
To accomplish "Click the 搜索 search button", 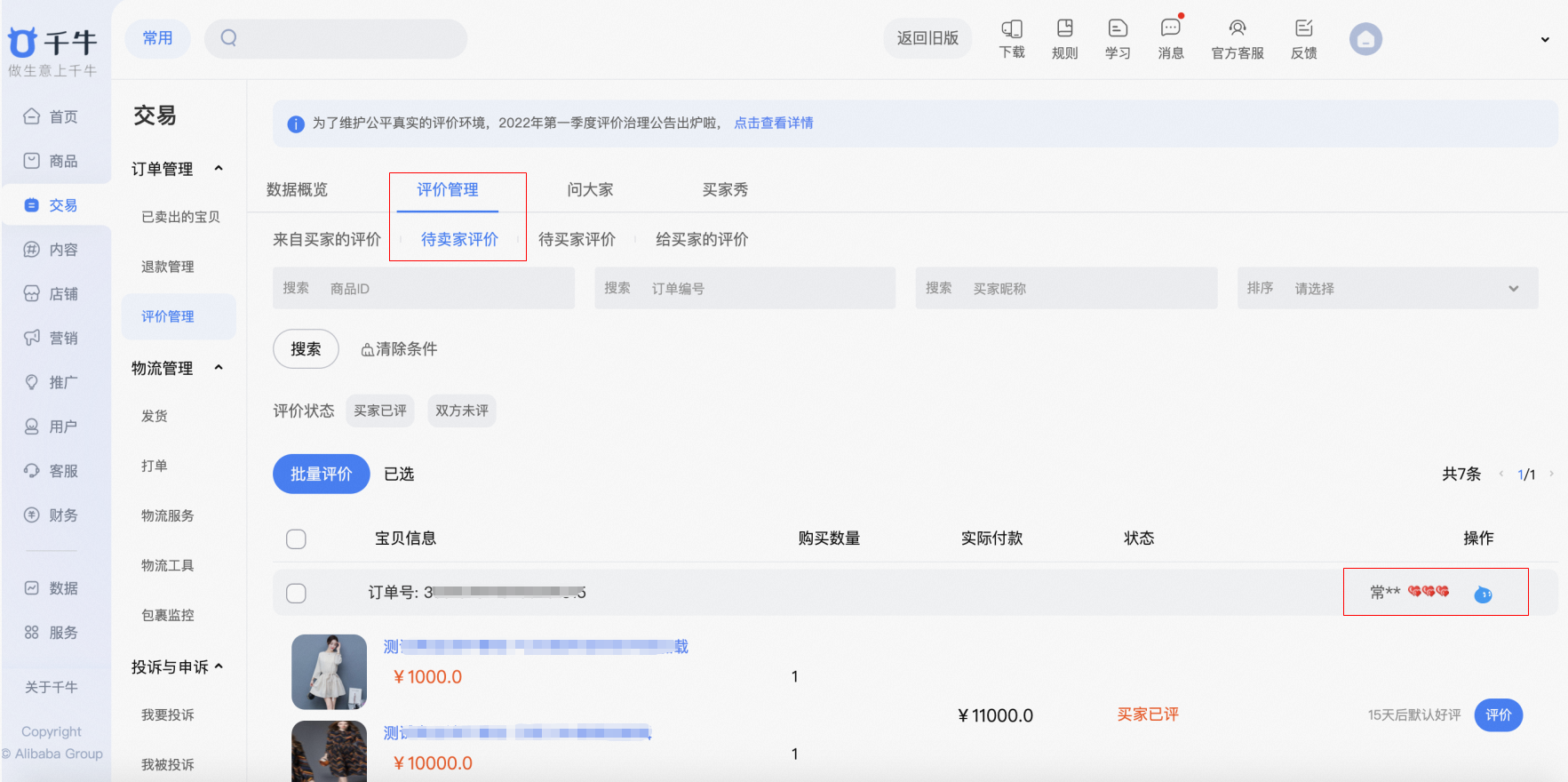I will point(306,349).
